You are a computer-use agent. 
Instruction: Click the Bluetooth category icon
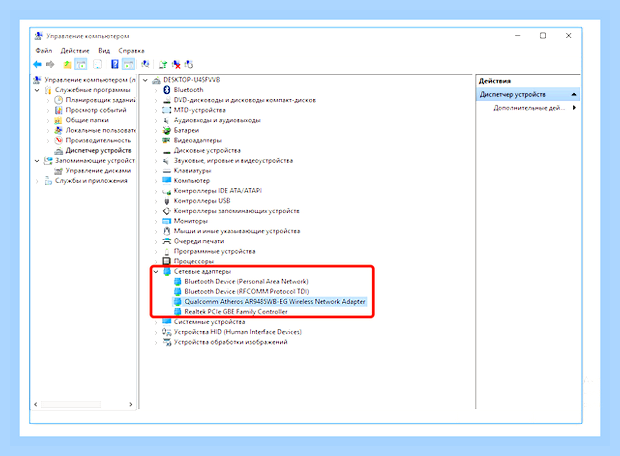166,90
